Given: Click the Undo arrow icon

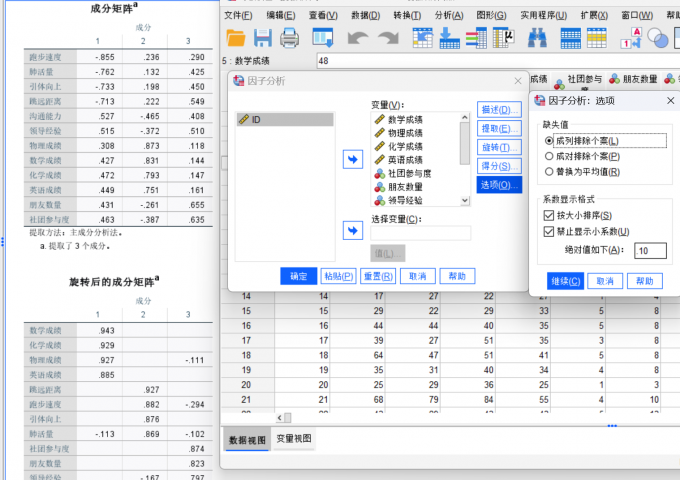Looking at the screenshot, I should [358, 38].
